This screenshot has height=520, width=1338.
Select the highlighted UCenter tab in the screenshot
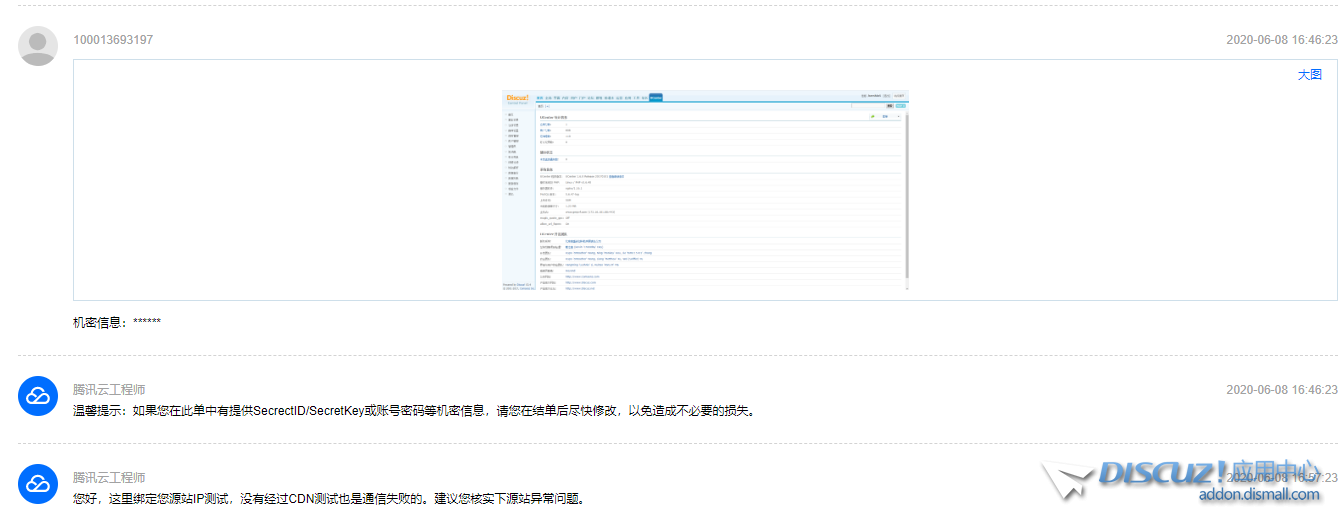click(656, 97)
